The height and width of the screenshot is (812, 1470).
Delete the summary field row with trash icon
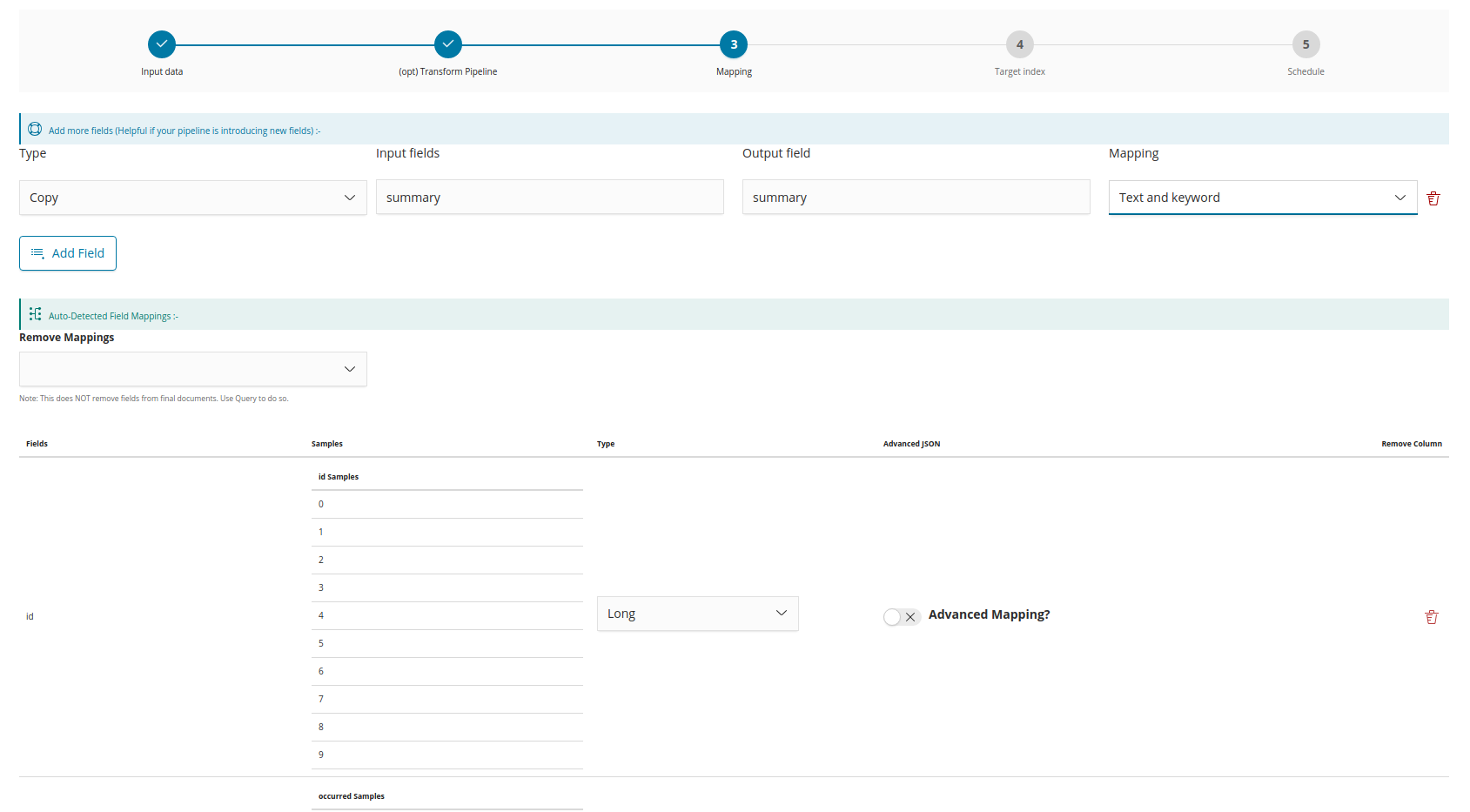[x=1433, y=198]
